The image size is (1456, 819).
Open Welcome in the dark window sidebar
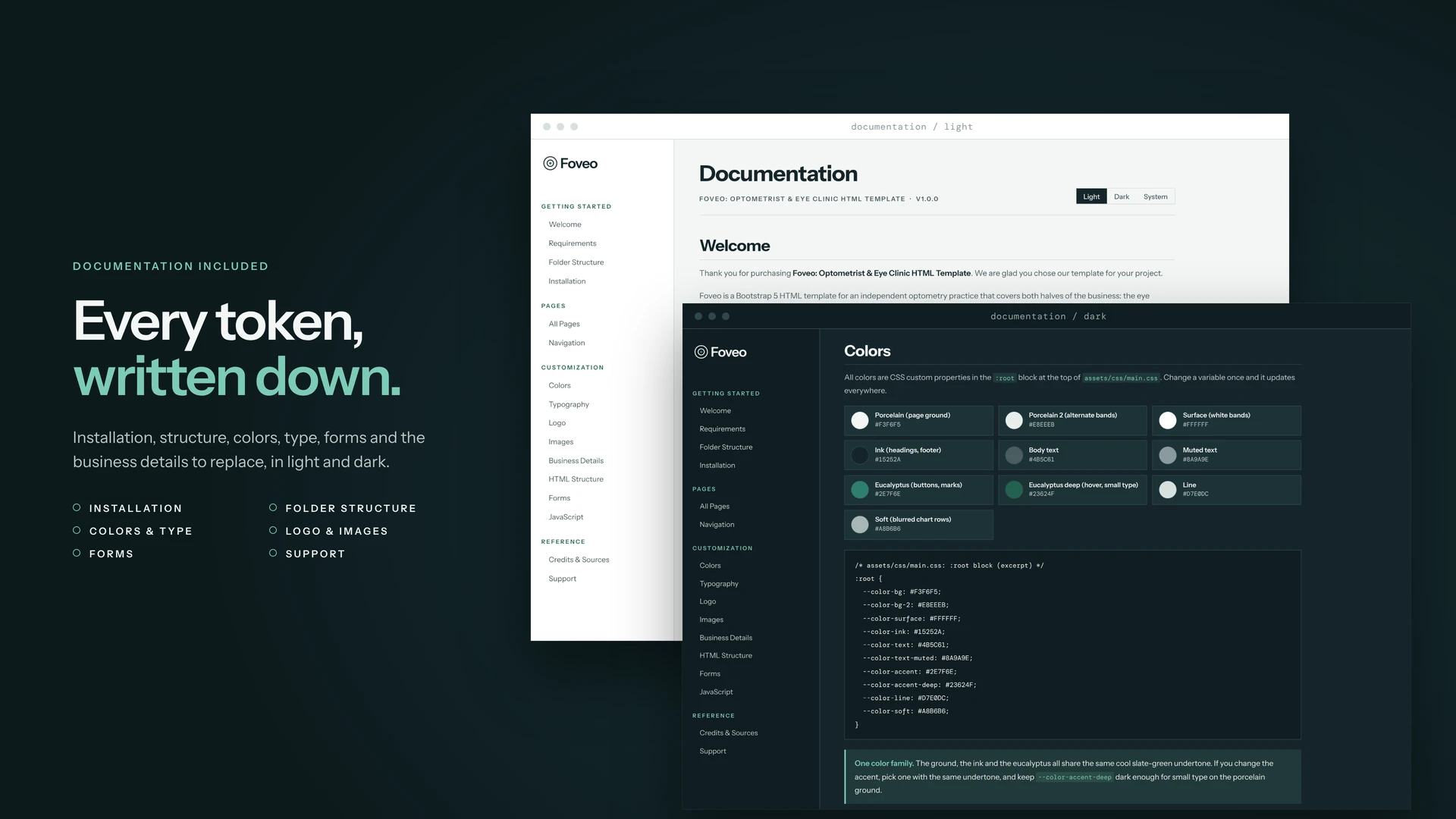tap(715, 411)
